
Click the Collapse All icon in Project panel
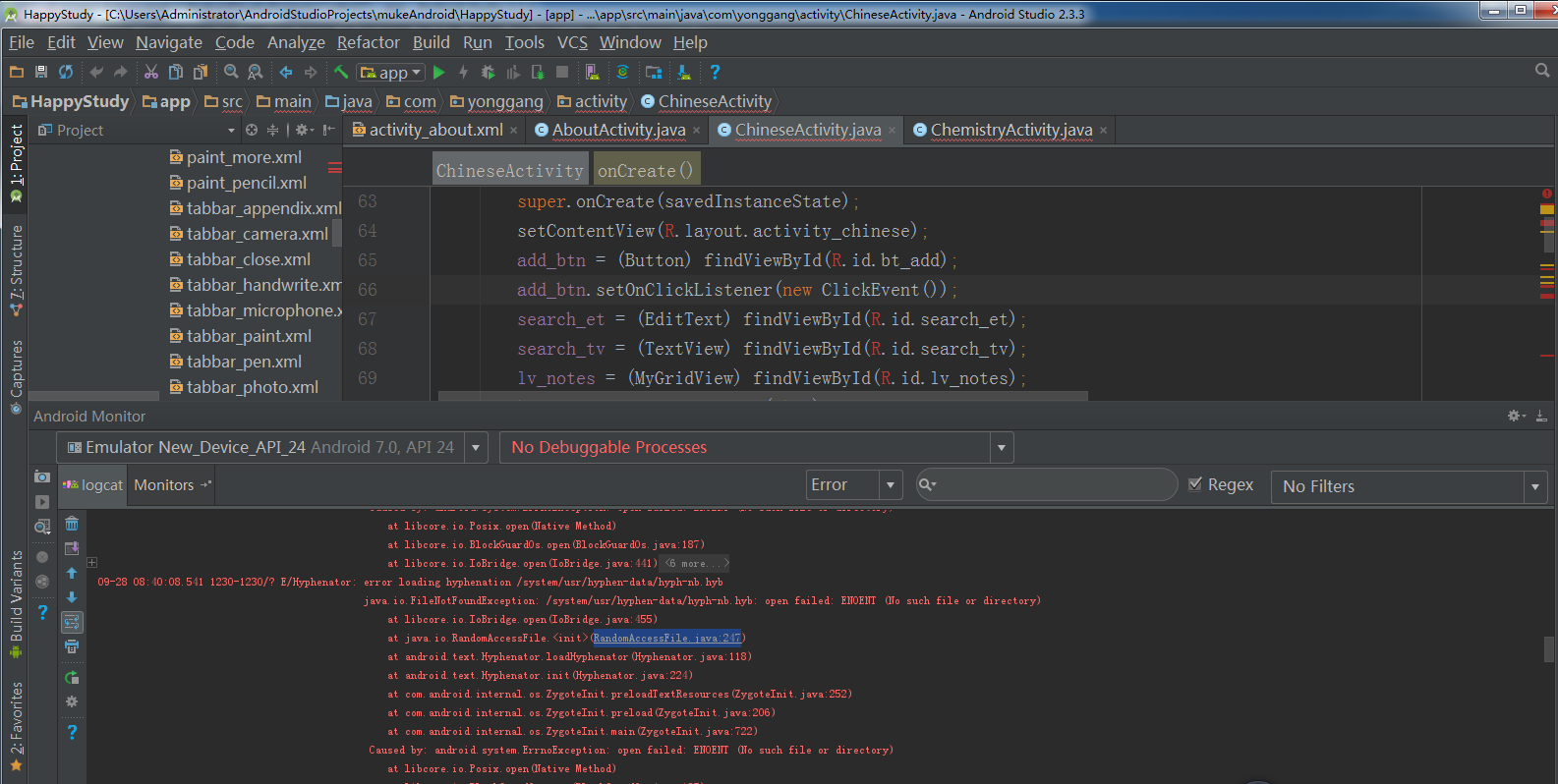(x=272, y=130)
